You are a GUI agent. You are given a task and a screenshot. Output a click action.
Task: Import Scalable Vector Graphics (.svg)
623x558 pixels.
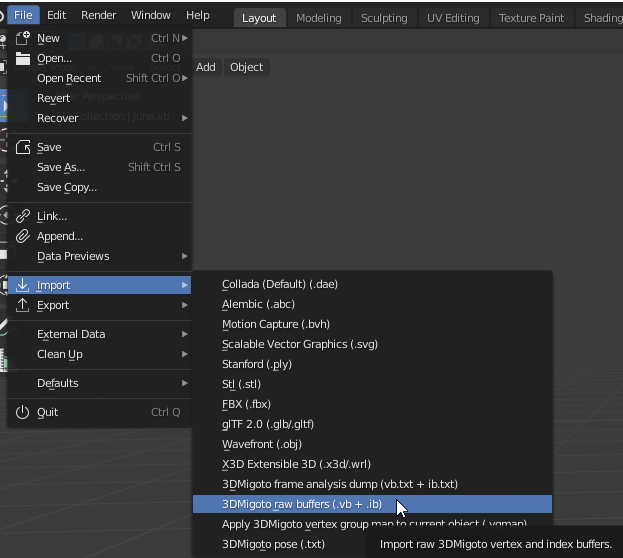click(x=372, y=344)
